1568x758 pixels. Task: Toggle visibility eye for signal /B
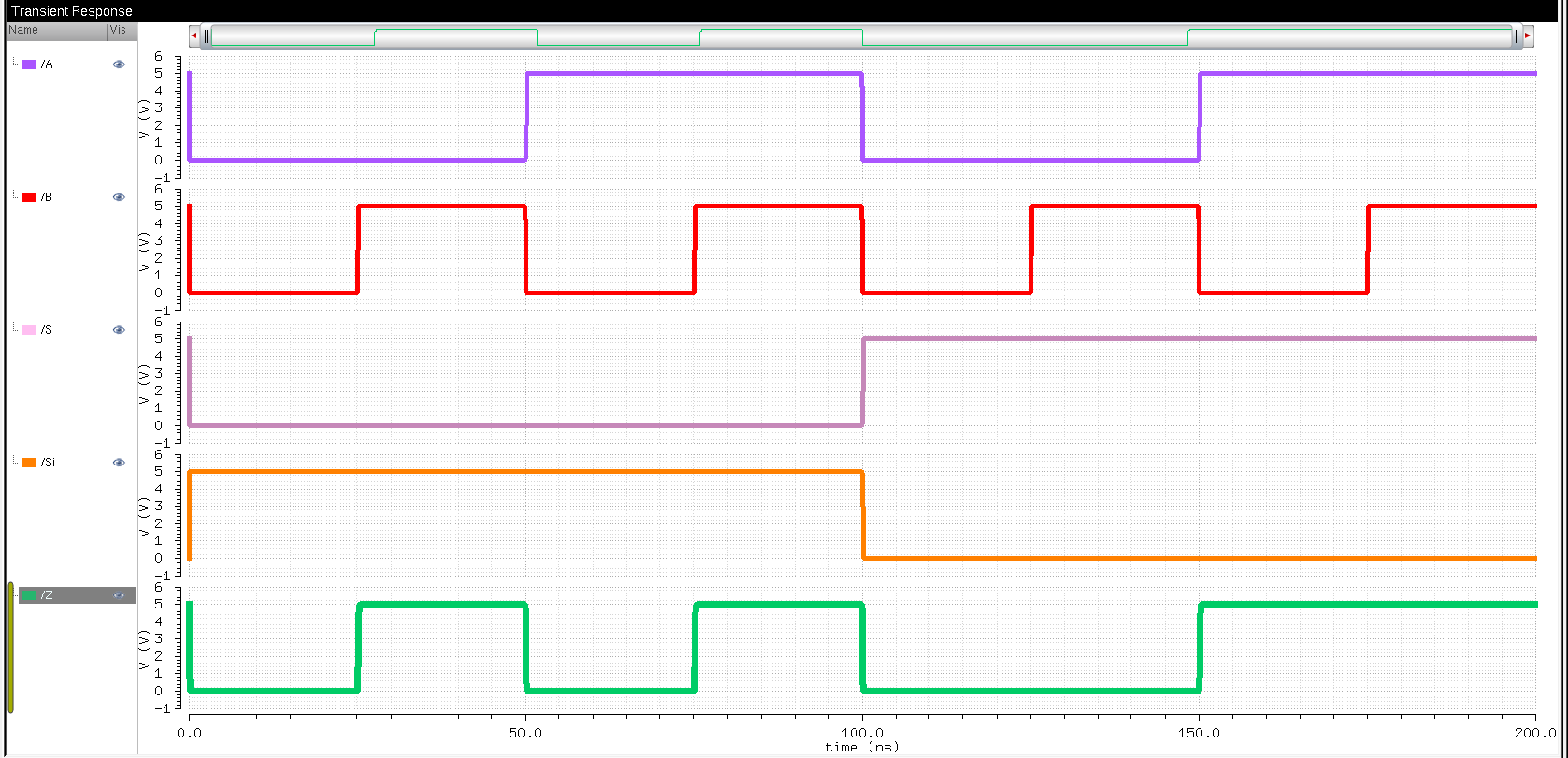pos(119,197)
